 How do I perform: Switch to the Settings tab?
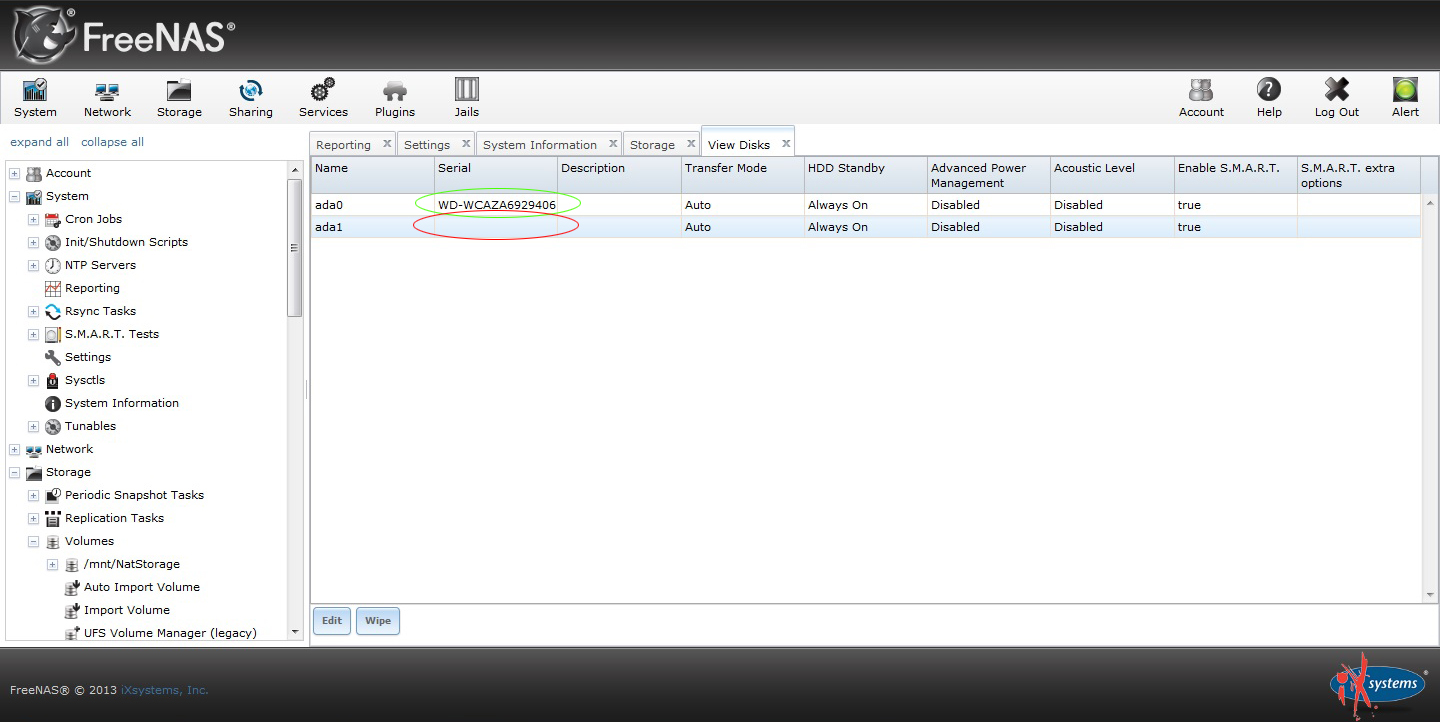click(427, 145)
